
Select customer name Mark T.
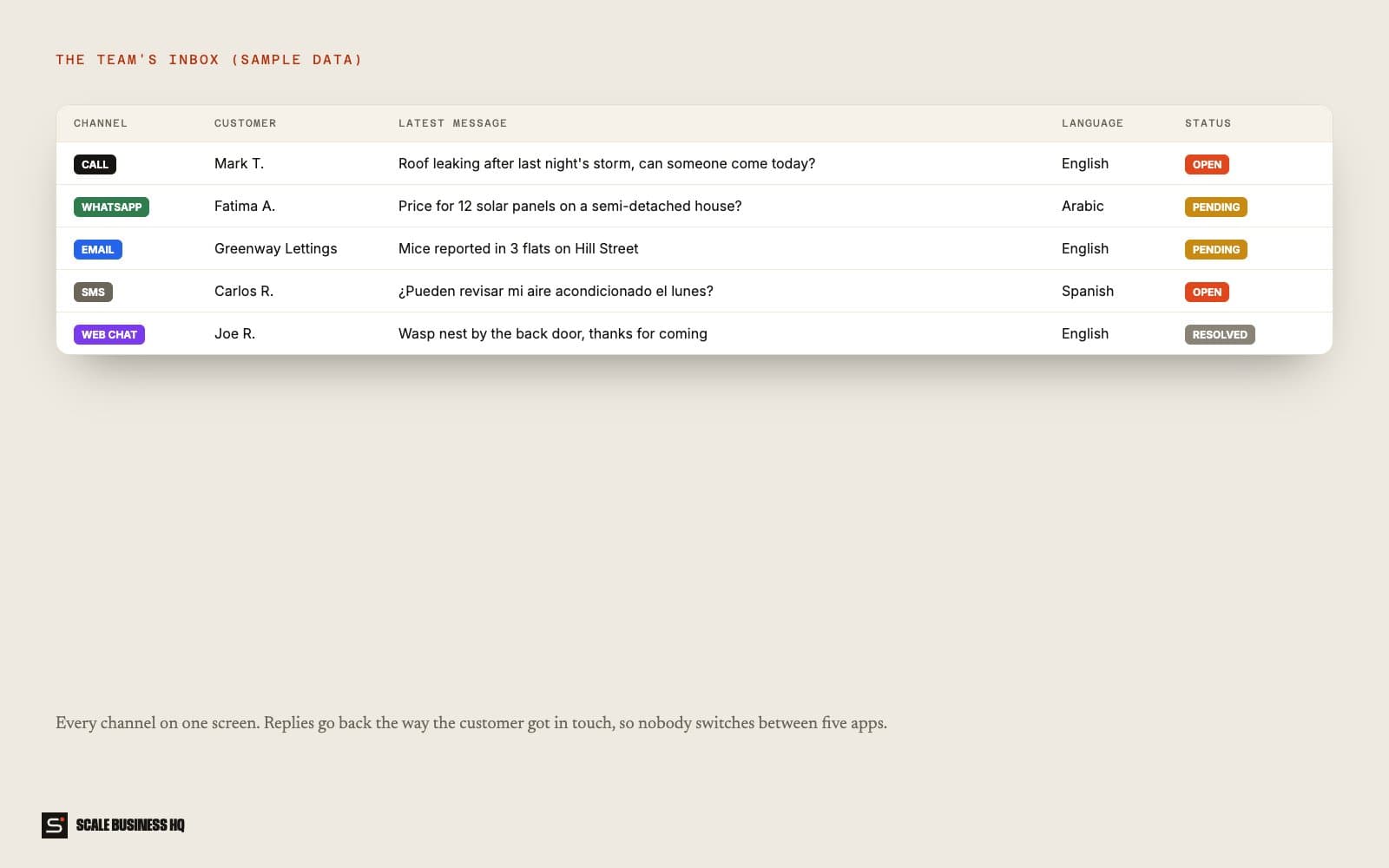pos(239,163)
